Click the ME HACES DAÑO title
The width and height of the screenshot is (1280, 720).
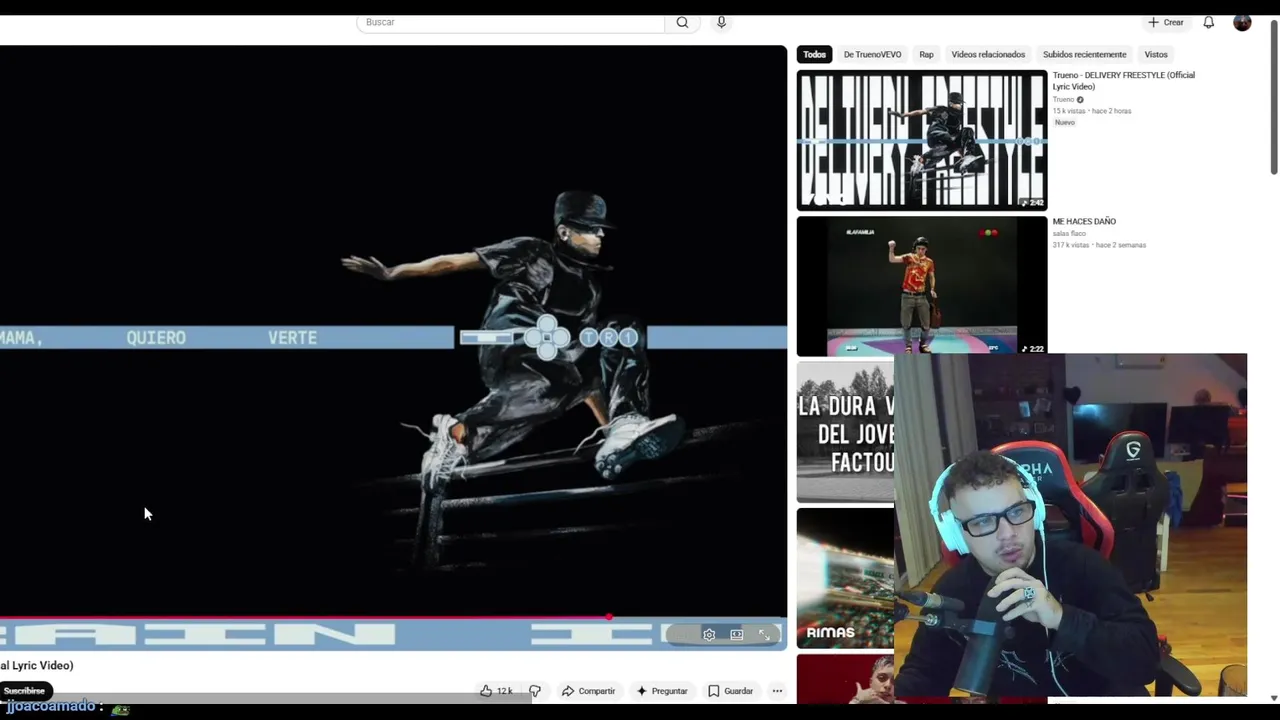tap(1084, 221)
